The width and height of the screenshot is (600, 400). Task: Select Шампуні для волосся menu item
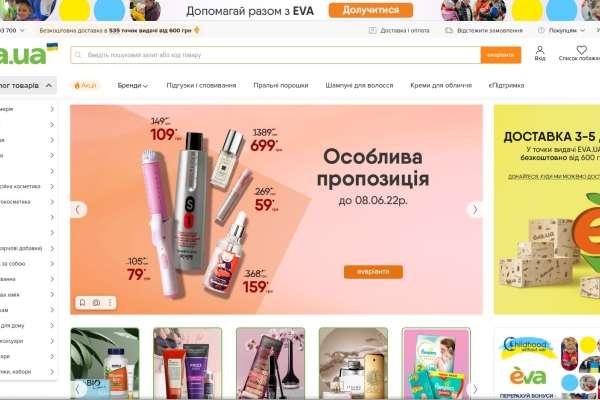[359, 85]
